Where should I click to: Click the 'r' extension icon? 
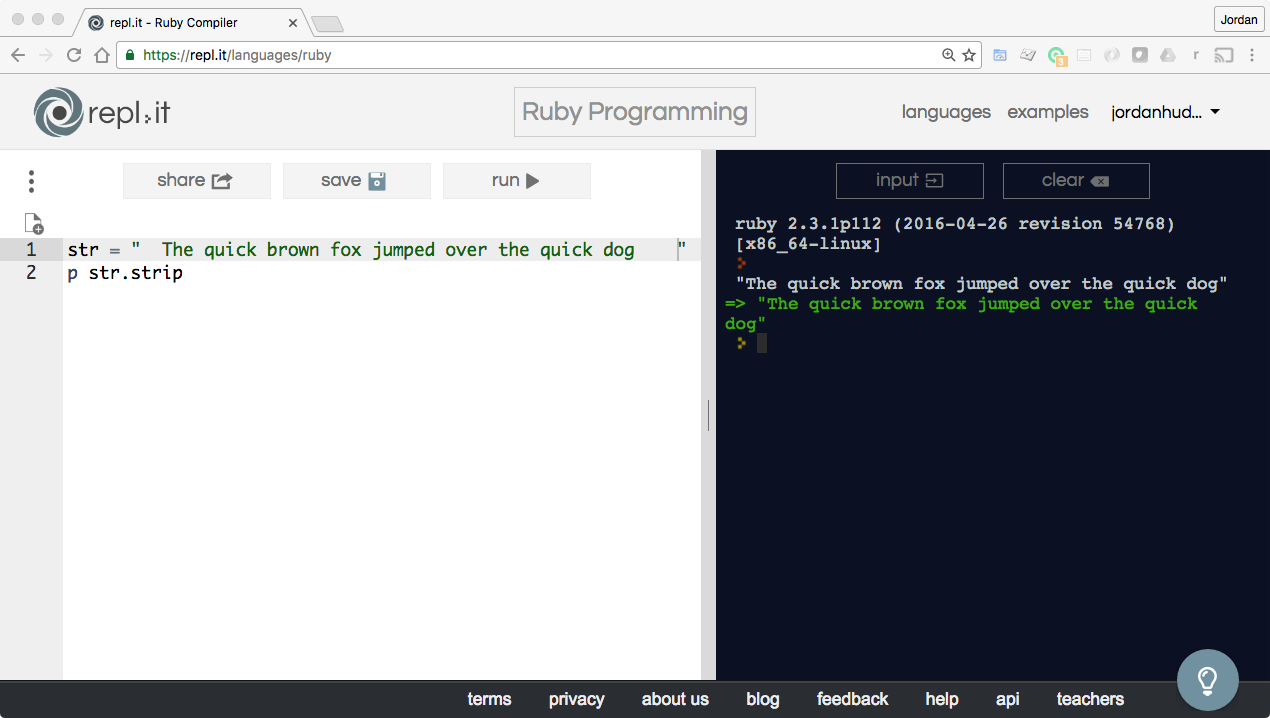(x=1195, y=56)
